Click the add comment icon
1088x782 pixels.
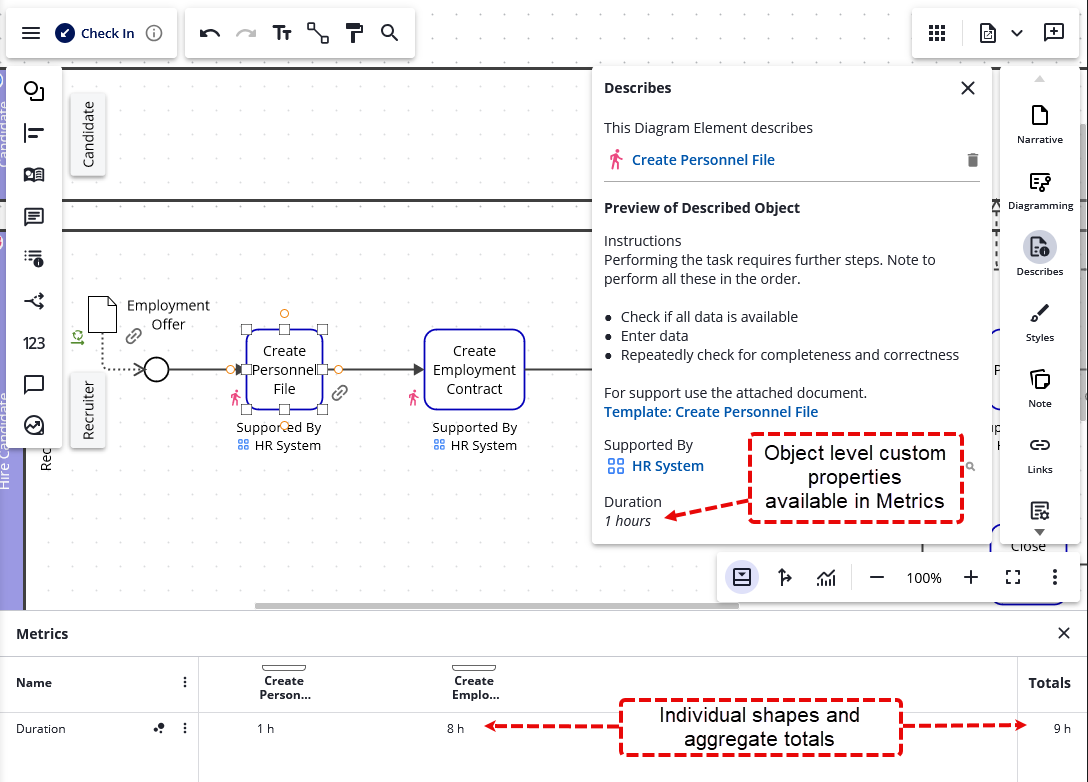point(1054,33)
